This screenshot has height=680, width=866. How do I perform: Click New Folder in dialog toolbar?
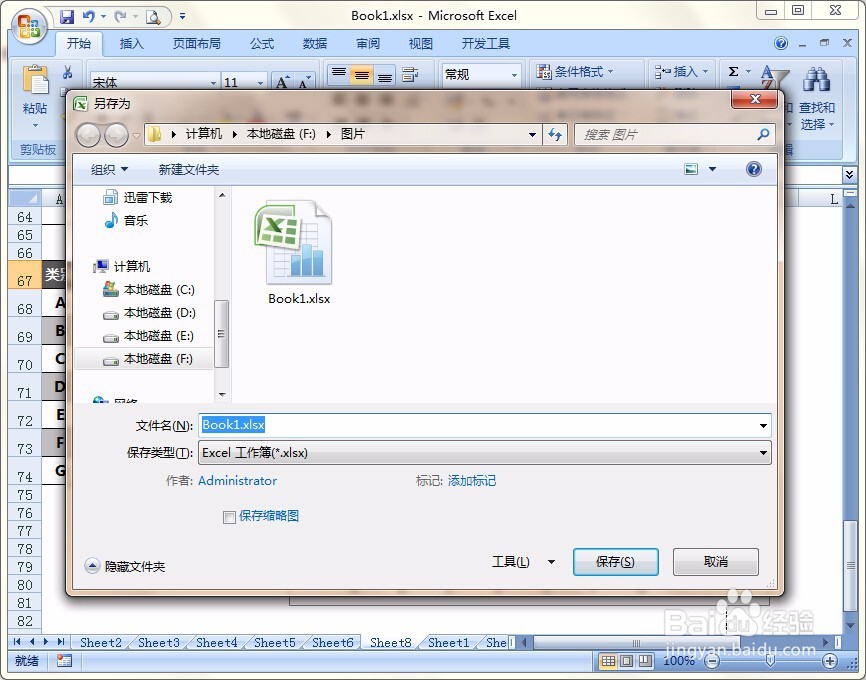click(189, 170)
